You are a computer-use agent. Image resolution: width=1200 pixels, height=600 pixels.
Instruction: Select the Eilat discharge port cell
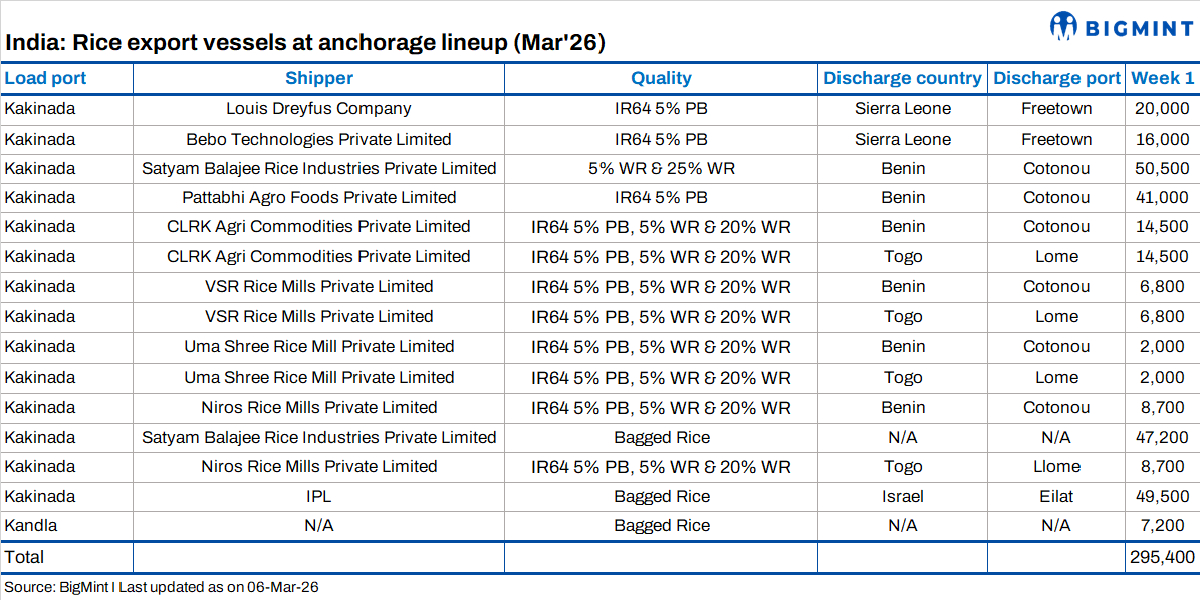[x=1057, y=496]
